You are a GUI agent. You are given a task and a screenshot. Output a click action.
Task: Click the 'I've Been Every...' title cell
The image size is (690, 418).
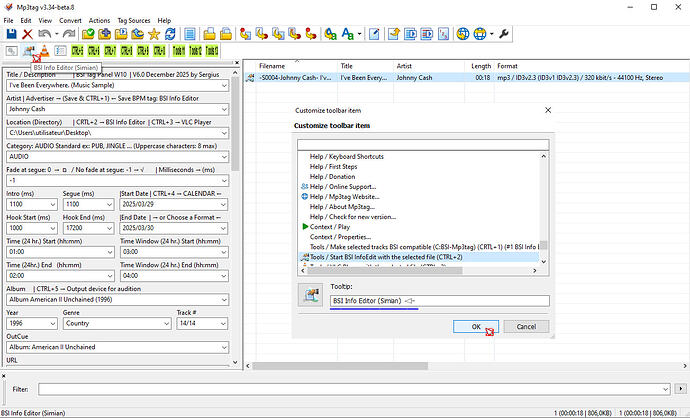click(364, 78)
